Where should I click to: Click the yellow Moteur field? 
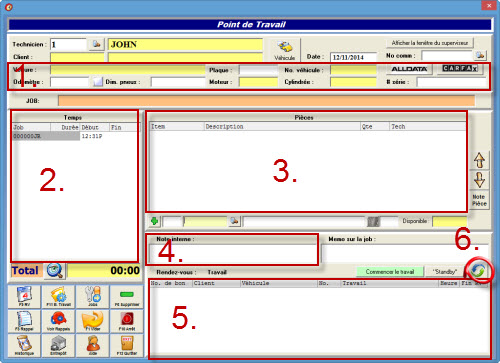coord(258,82)
